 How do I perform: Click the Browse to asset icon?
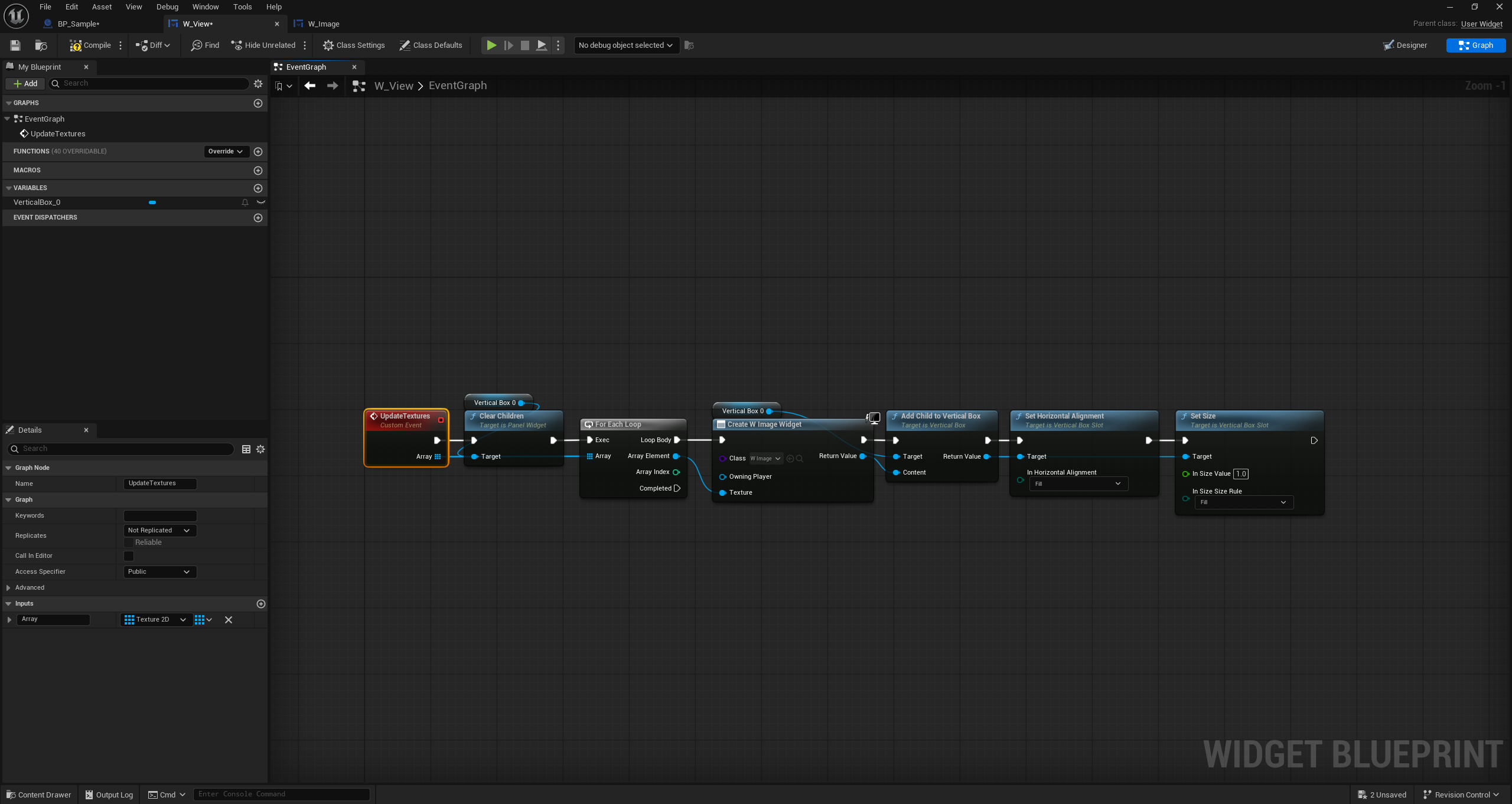(41, 45)
